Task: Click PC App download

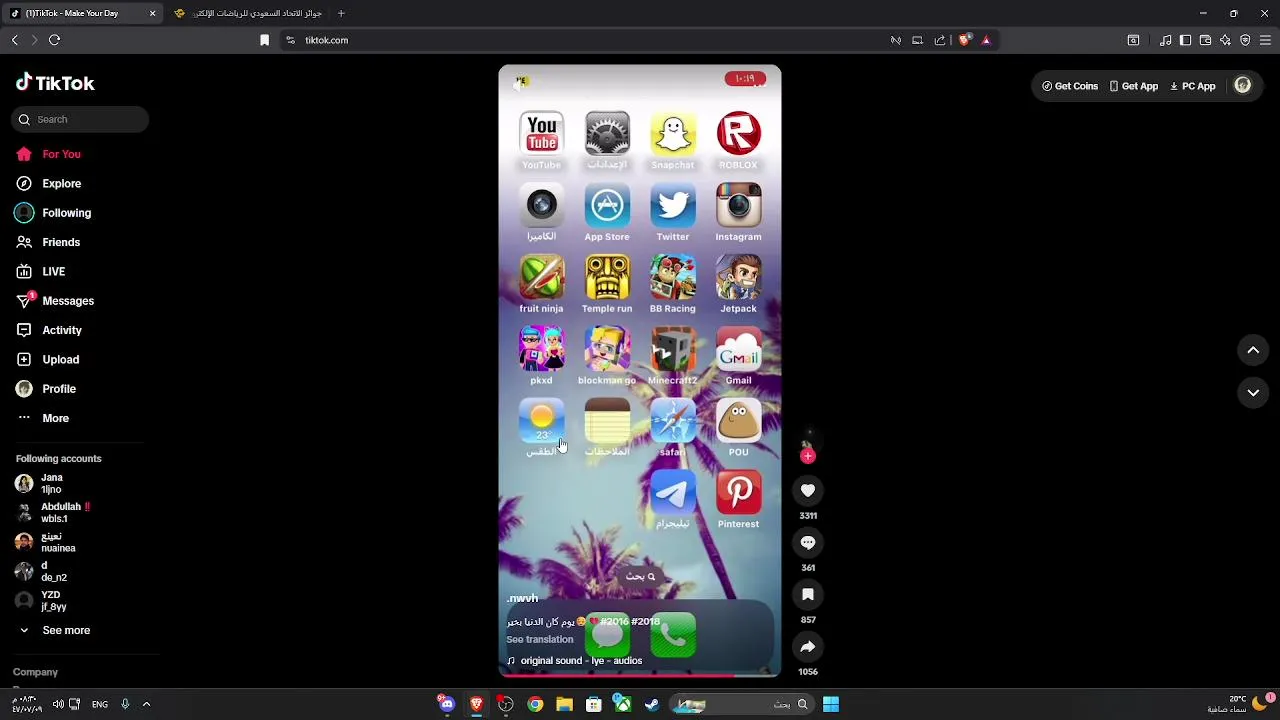Action: (x=1192, y=86)
